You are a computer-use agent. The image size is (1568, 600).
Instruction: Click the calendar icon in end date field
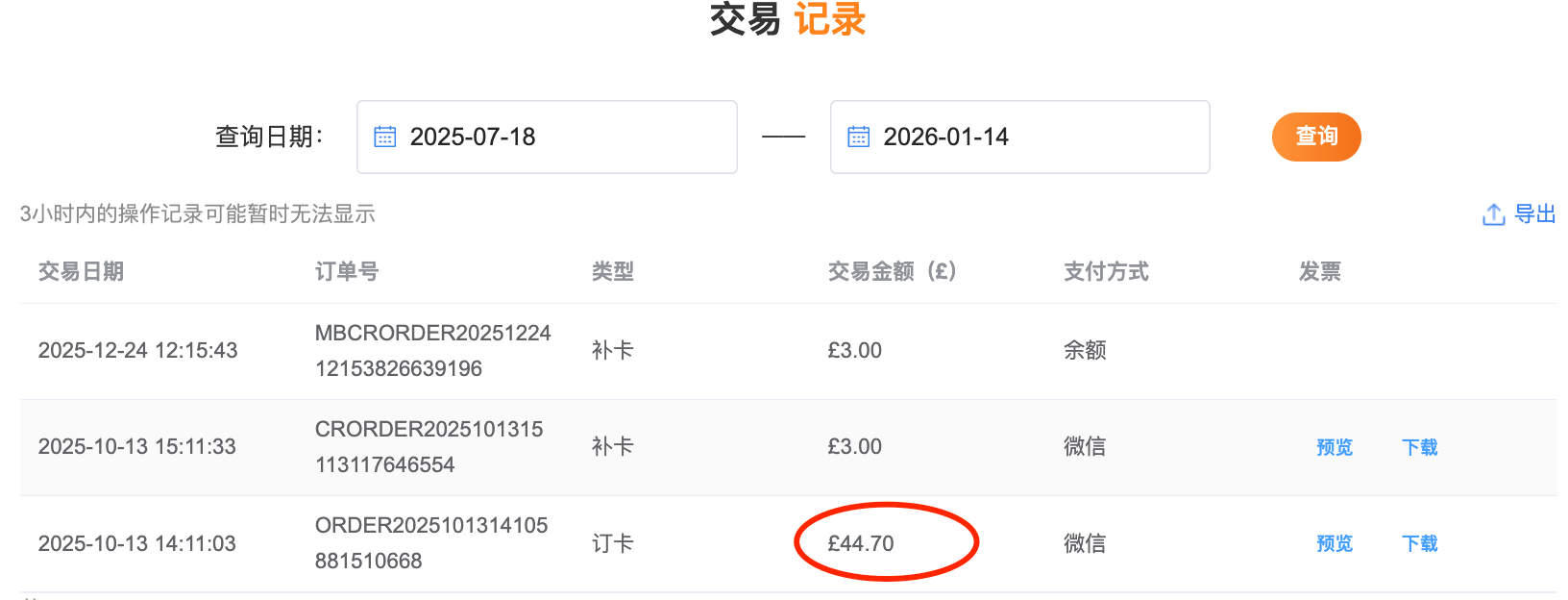point(858,137)
